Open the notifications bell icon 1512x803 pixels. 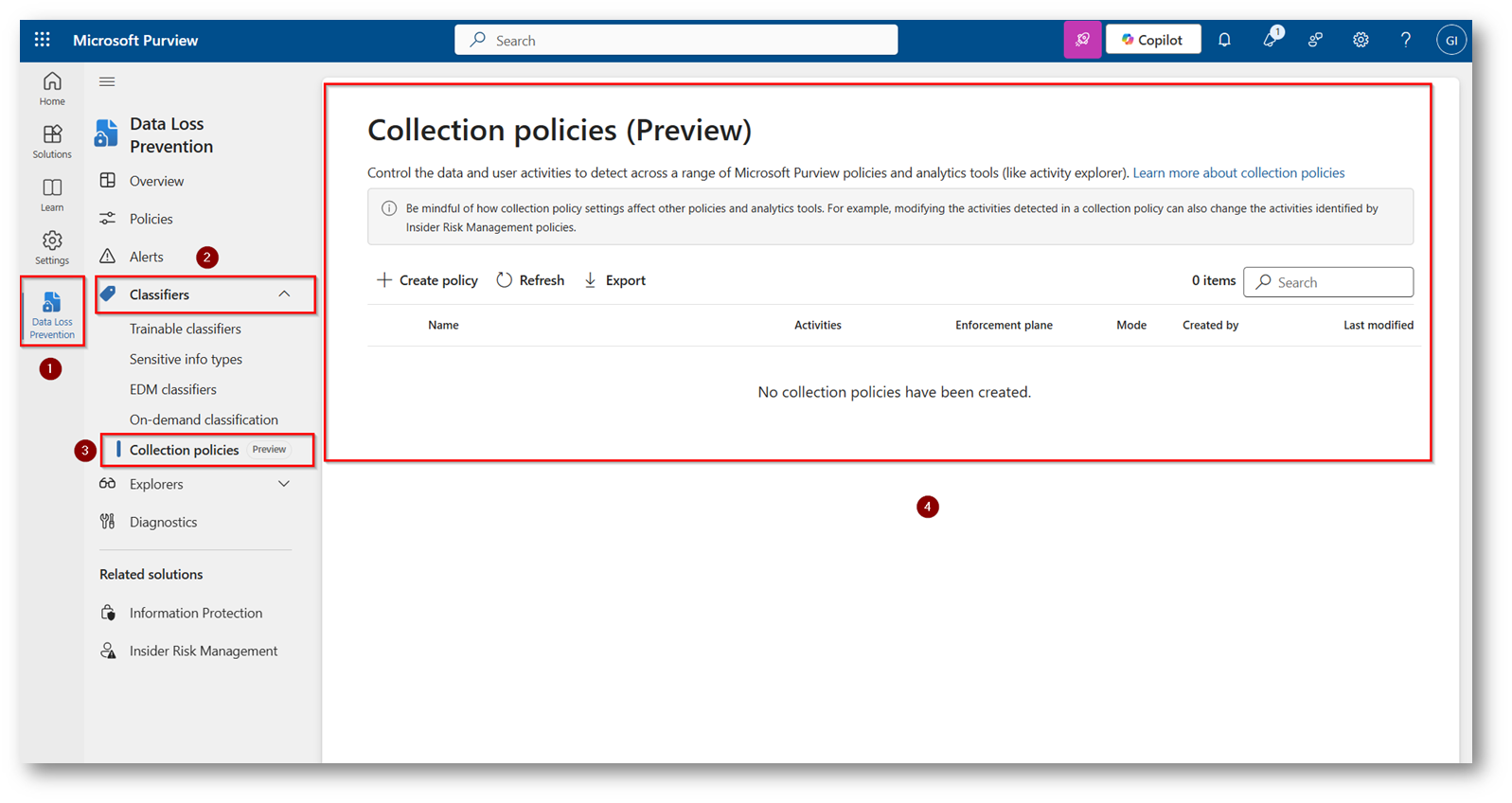coord(1224,40)
